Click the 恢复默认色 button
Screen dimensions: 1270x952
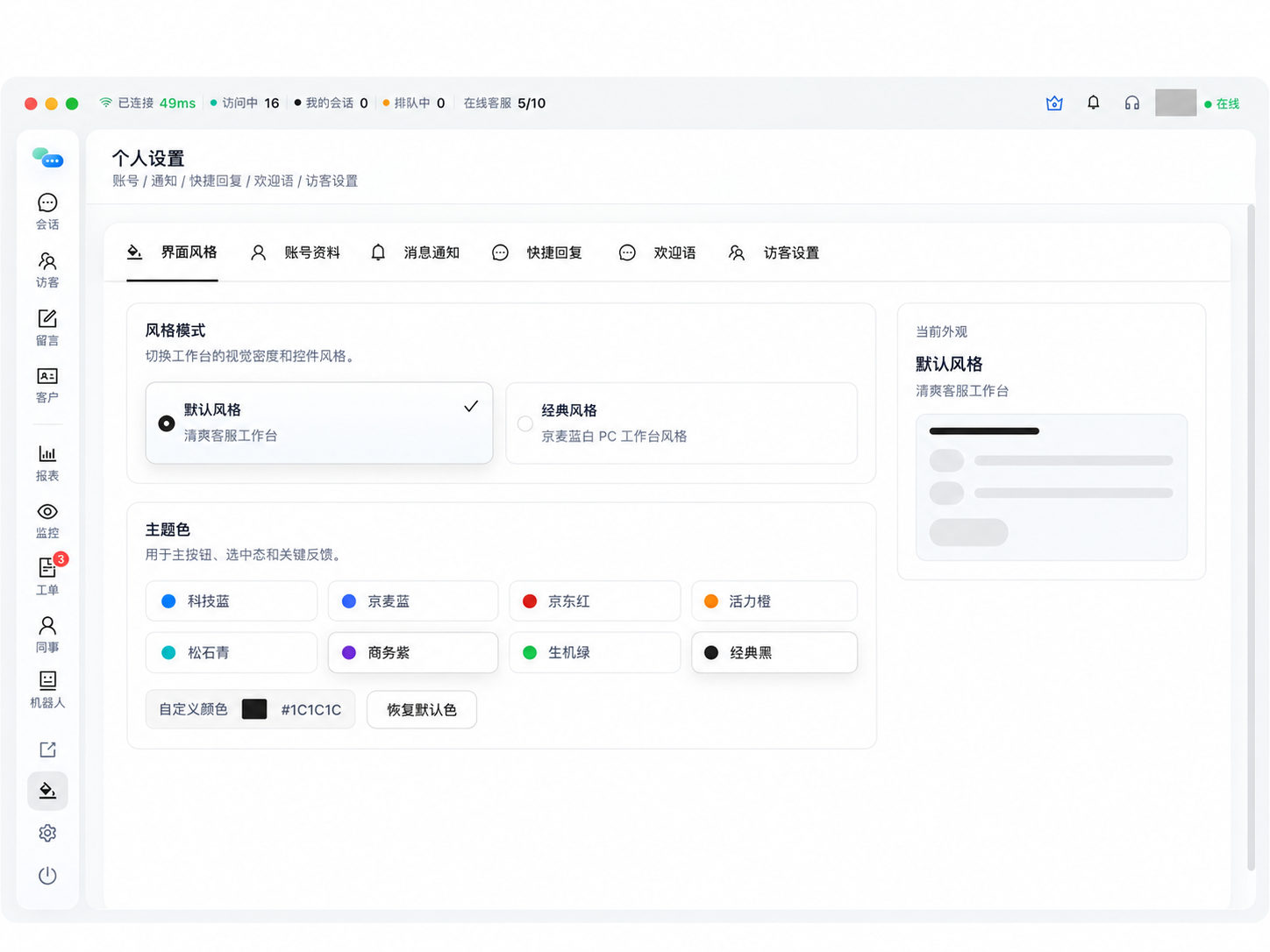point(422,709)
